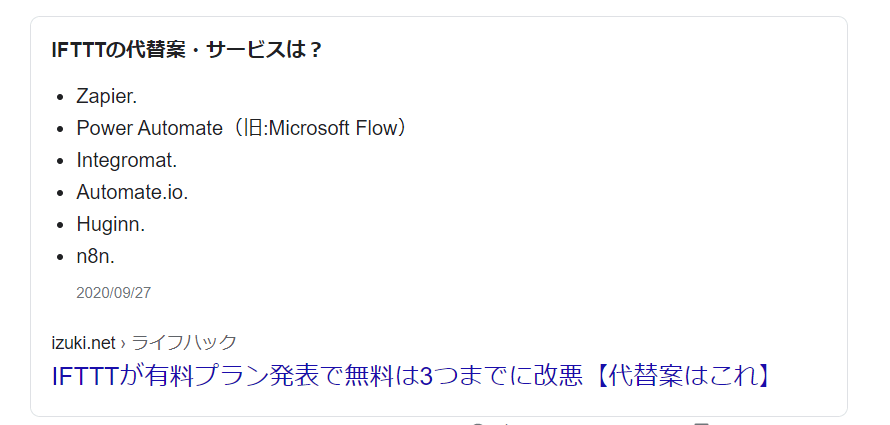Click the ライフハック breadcrumb

click(x=184, y=342)
